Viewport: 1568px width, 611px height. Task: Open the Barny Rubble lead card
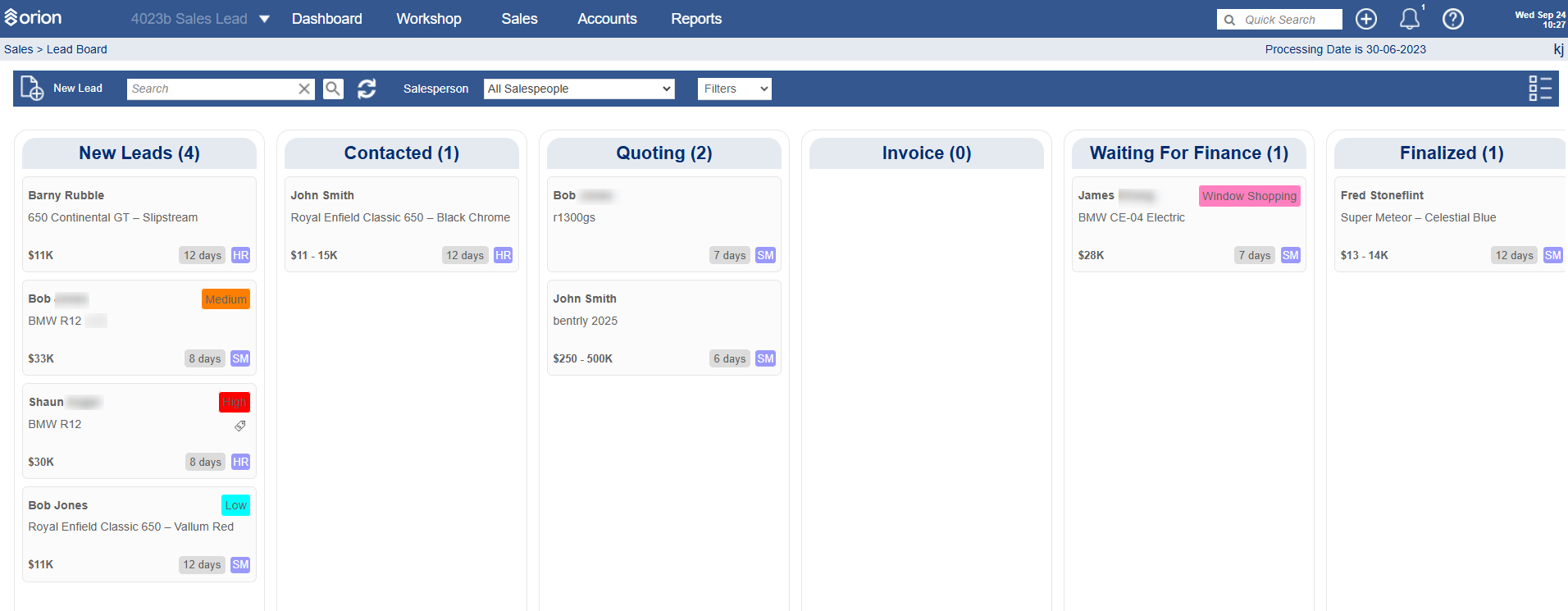click(x=139, y=225)
